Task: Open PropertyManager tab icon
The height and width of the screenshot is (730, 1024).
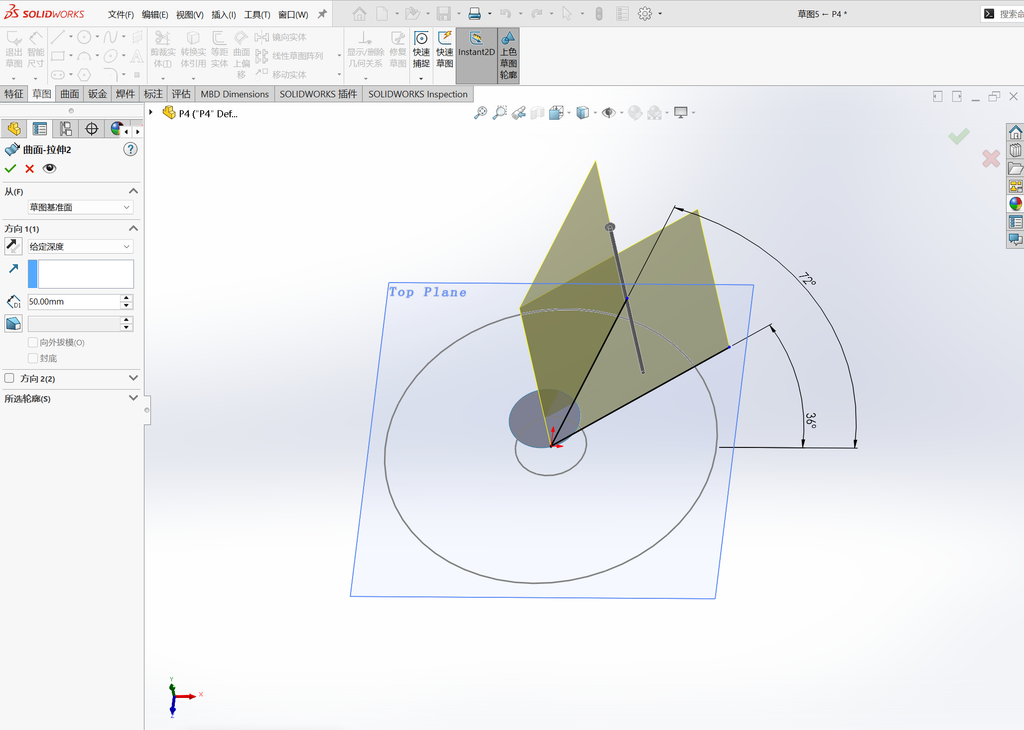Action: [39, 129]
